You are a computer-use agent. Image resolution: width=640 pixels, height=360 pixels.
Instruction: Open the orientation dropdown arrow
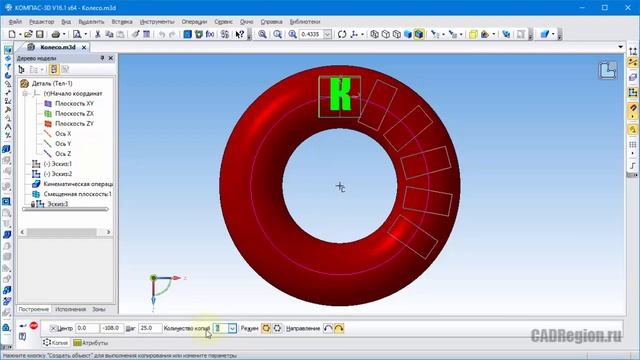click(362, 34)
